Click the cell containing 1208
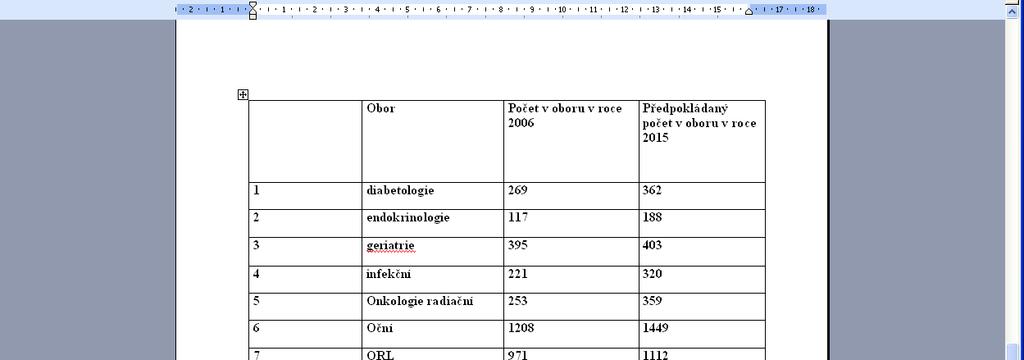Viewport: 1024px width, 360px height. pyautogui.click(x=571, y=334)
